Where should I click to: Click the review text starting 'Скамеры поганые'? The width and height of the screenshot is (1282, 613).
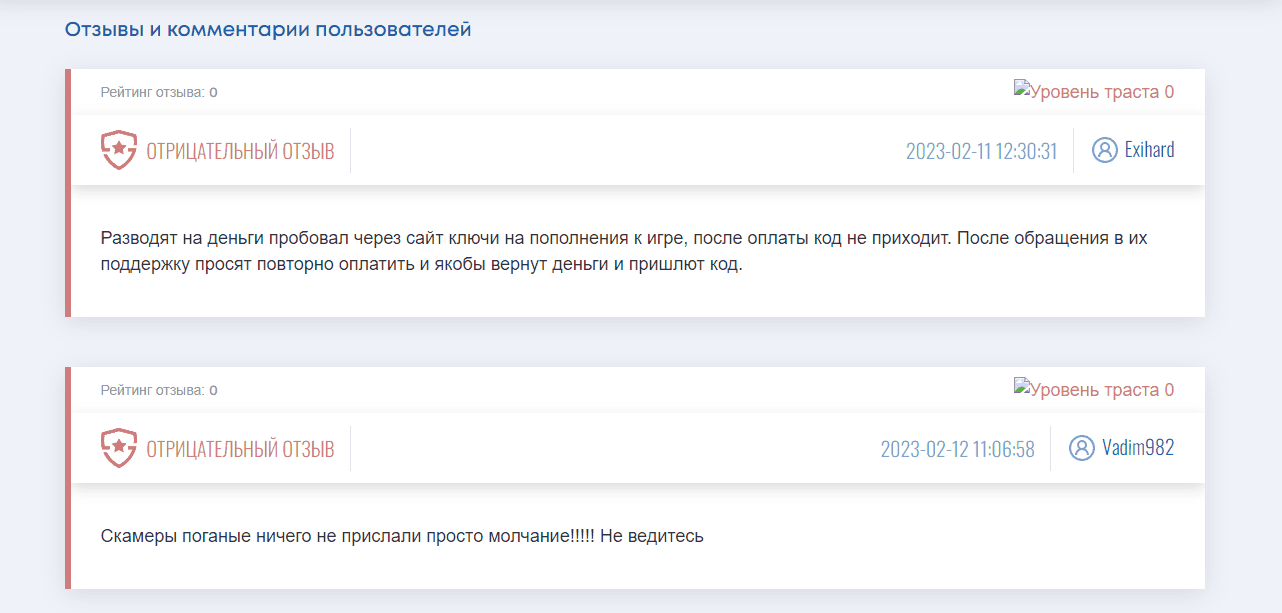click(402, 536)
